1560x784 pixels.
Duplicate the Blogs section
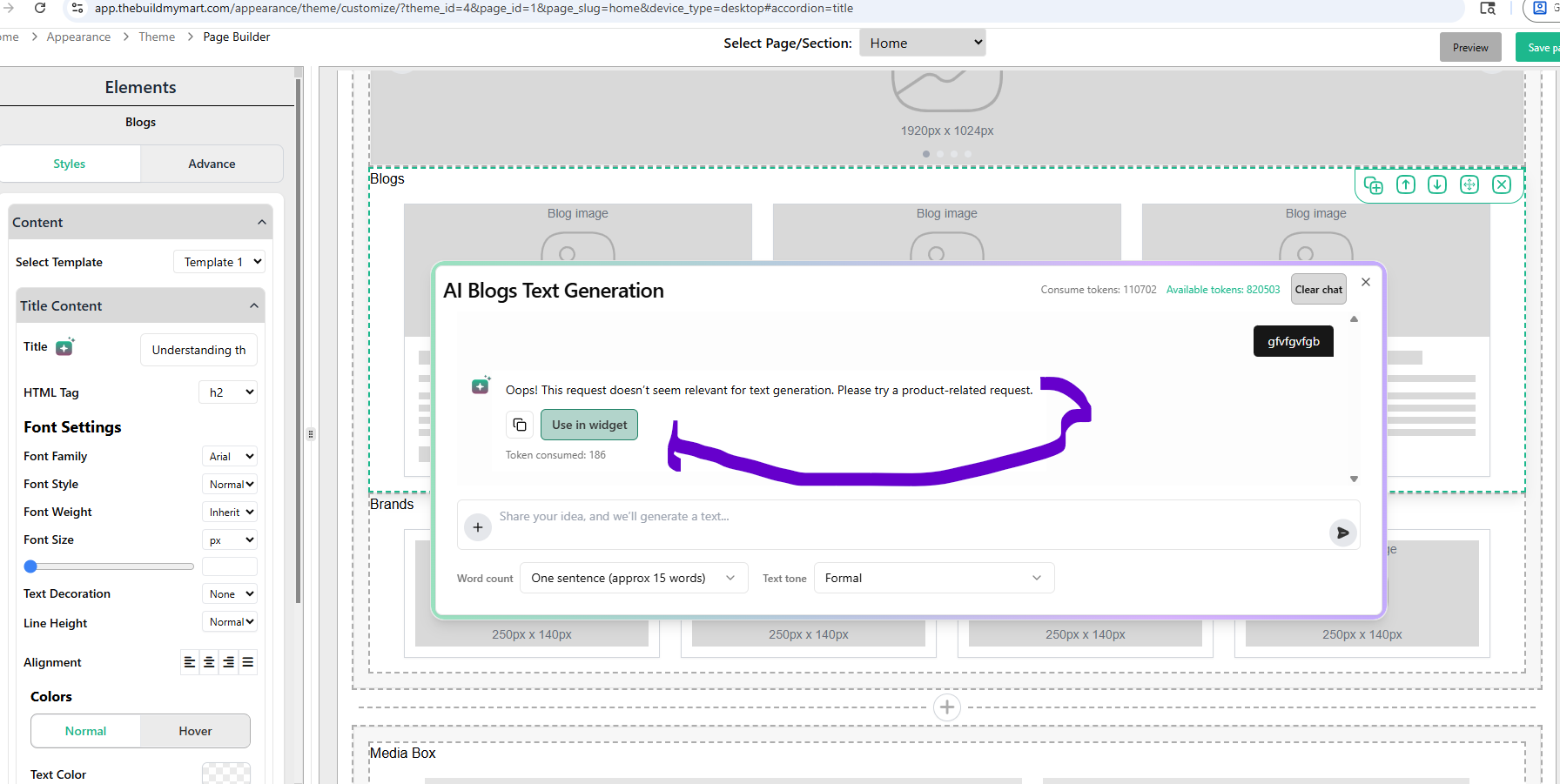coord(1374,184)
